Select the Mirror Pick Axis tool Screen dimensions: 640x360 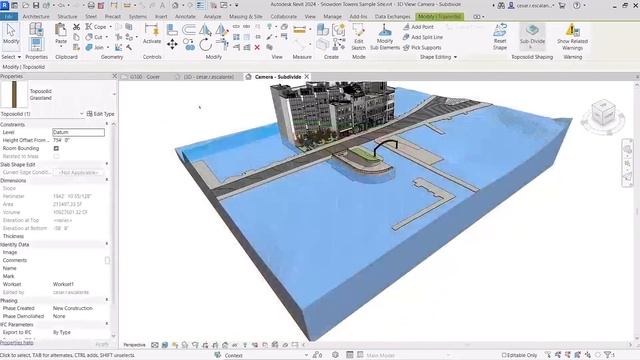(x=205, y=29)
